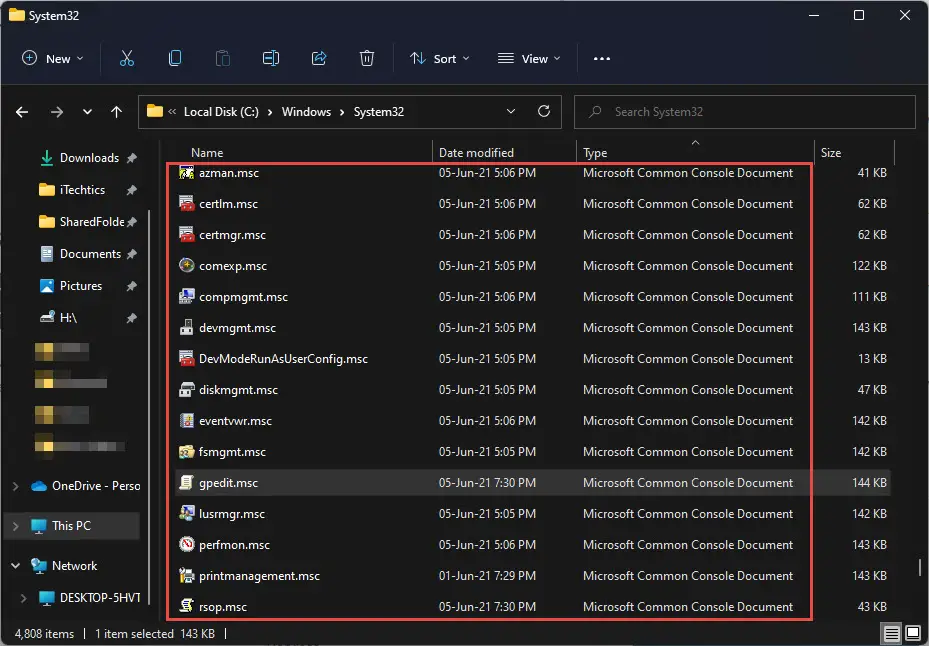Go forward with the right arrow
Screen dimensions: 929x646
pyautogui.click(x=57, y=112)
